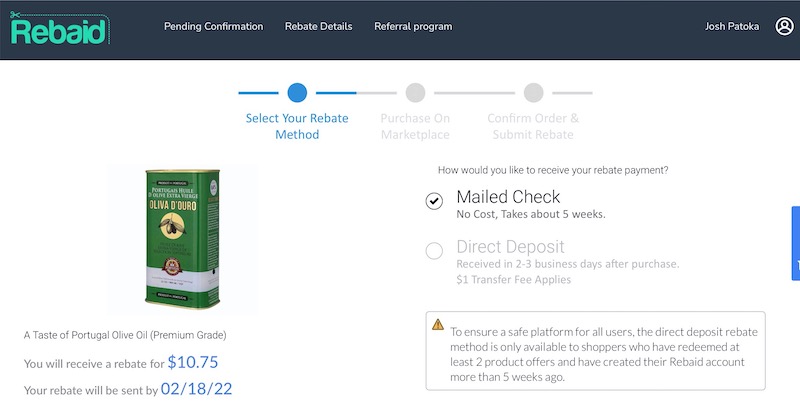This screenshot has height=418, width=800.
Task: Click '$1 Transfer Fee Applies' text
Action: [513, 280]
